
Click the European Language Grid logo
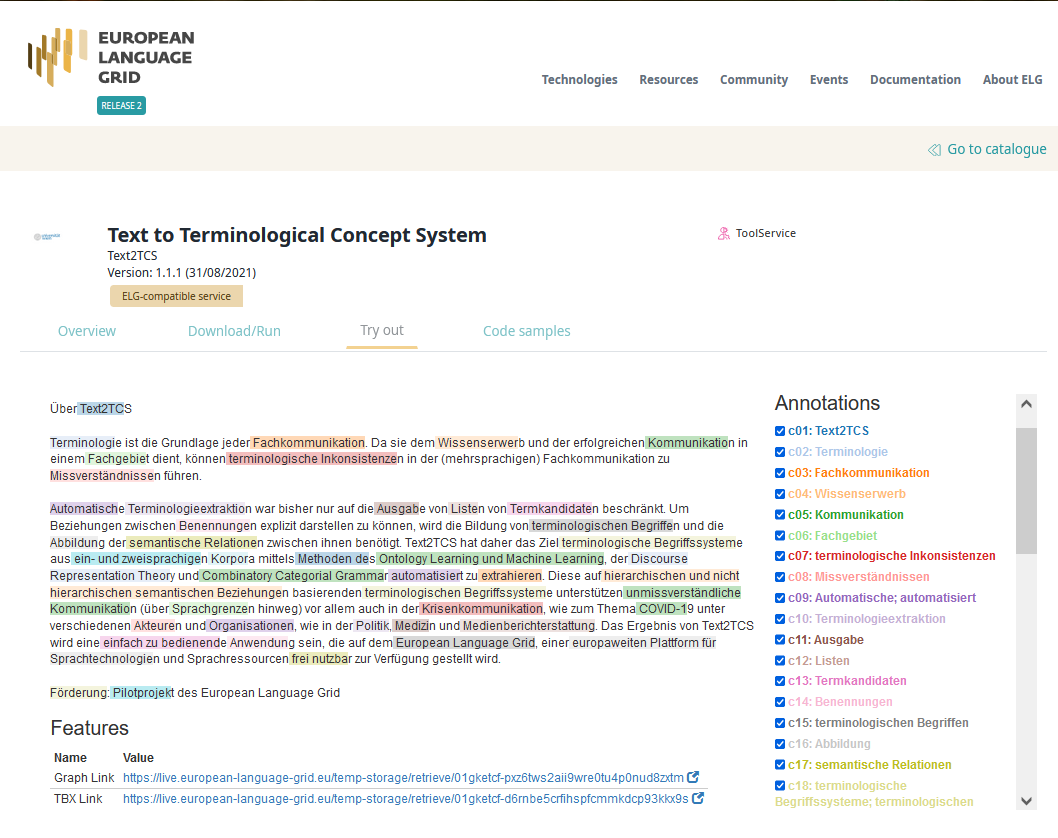111,57
